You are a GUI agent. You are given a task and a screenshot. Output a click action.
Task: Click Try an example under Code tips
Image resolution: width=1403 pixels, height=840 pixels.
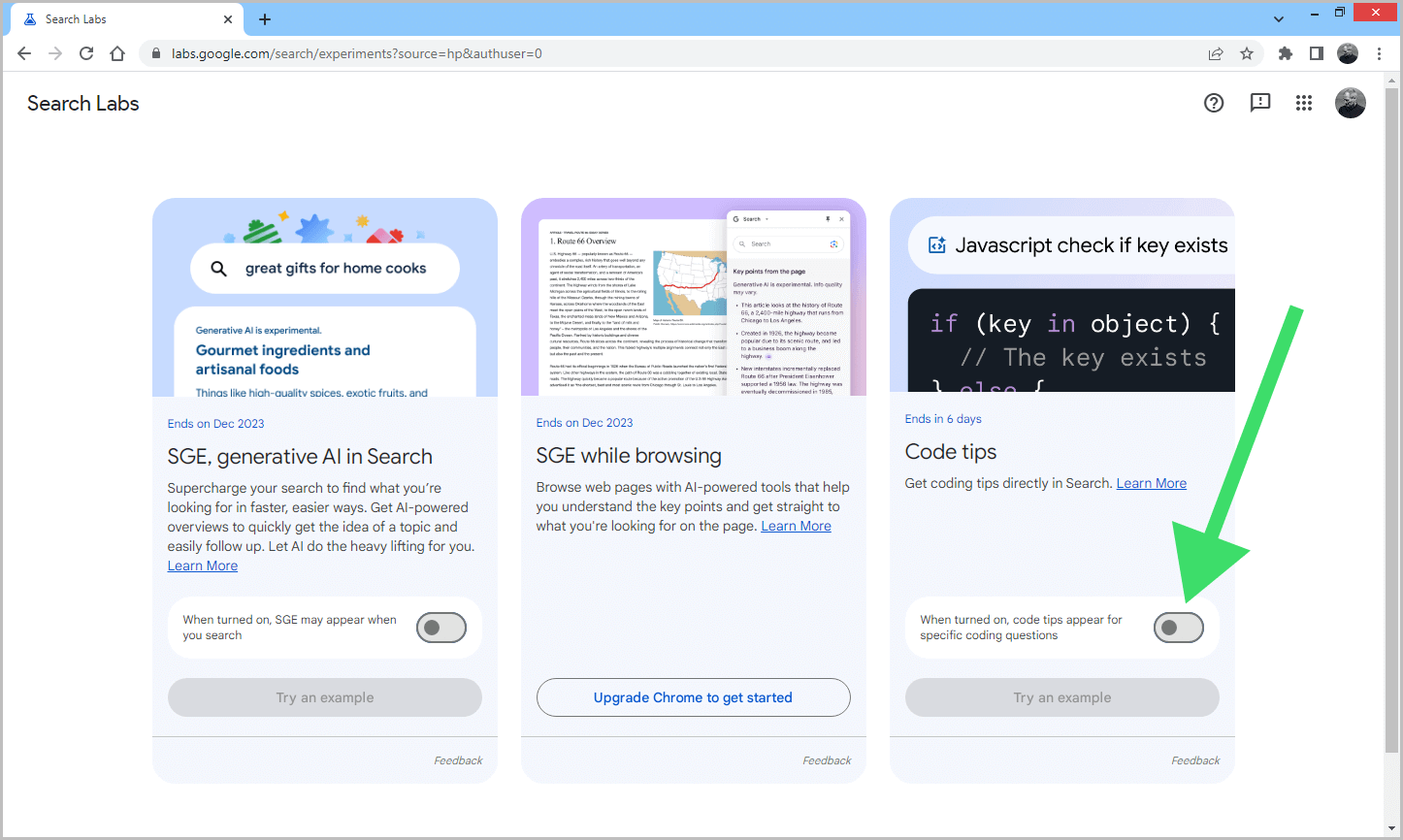[1062, 697]
